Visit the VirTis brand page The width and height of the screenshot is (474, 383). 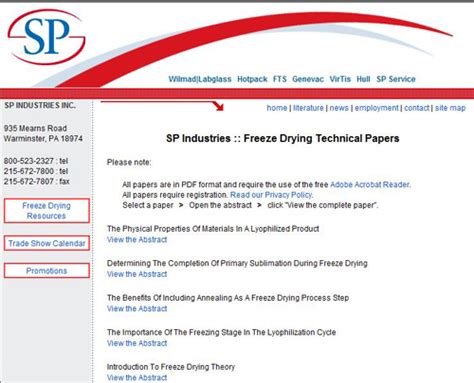click(340, 79)
